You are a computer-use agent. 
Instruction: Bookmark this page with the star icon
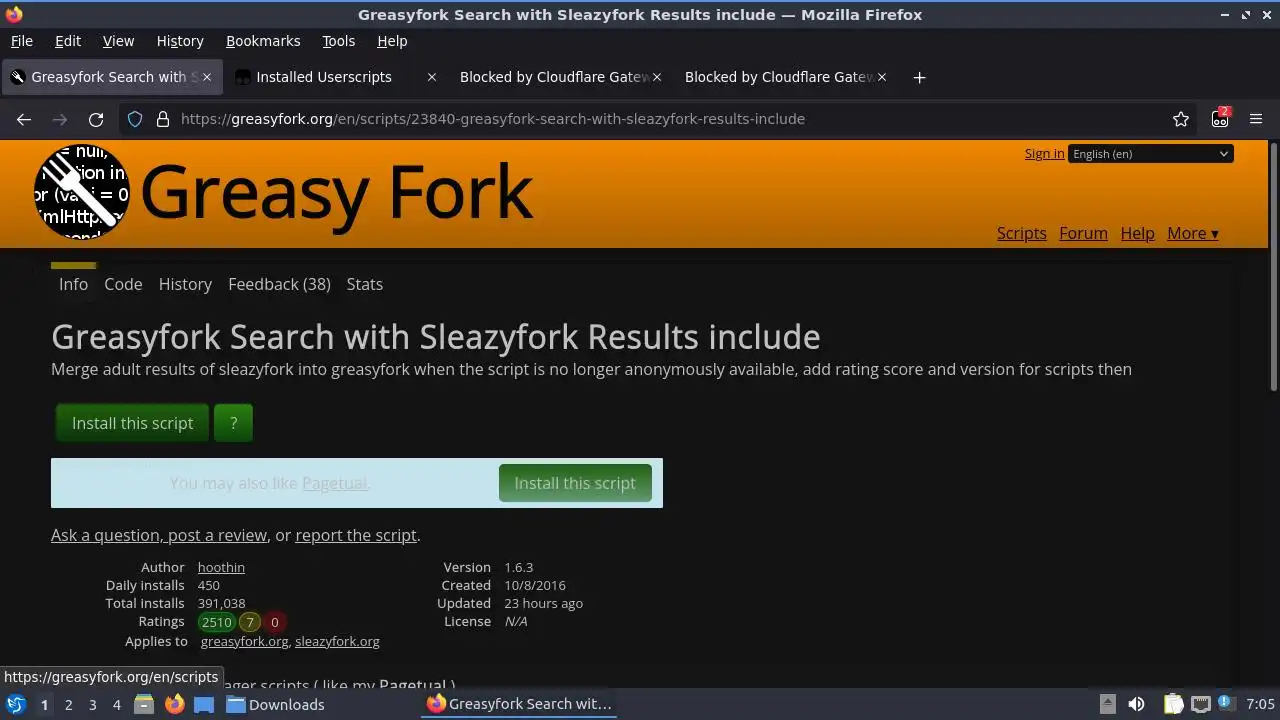tap(1181, 119)
